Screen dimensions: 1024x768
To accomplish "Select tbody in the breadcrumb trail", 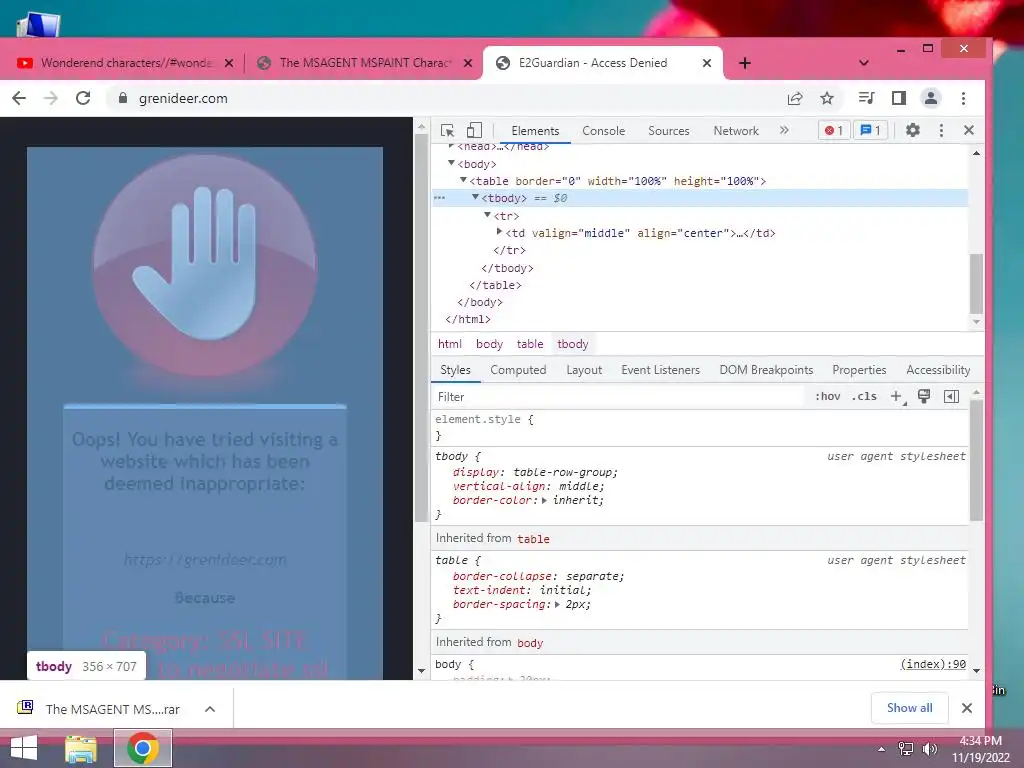I will (573, 344).
